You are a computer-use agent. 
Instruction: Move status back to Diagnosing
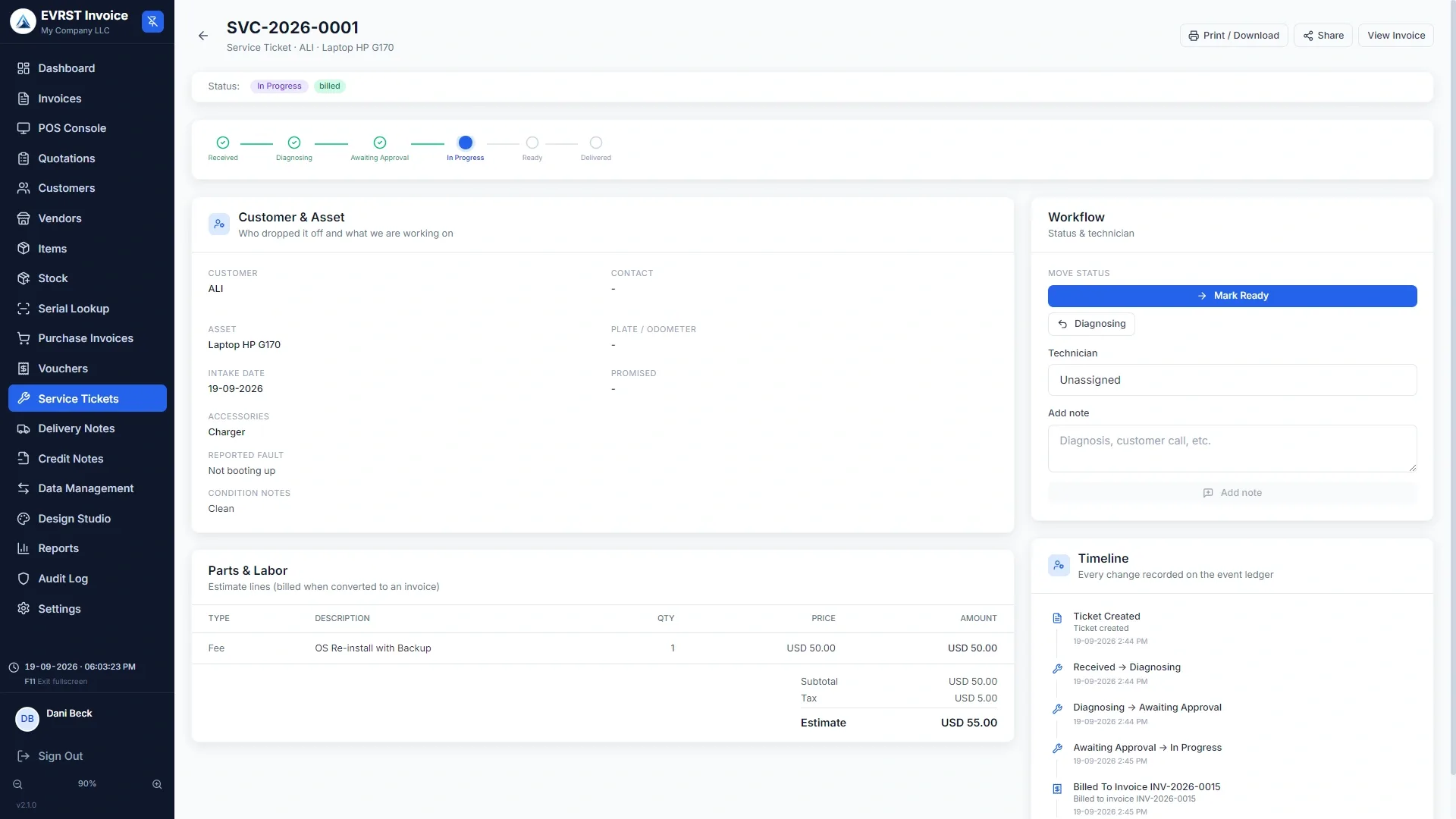click(x=1091, y=324)
